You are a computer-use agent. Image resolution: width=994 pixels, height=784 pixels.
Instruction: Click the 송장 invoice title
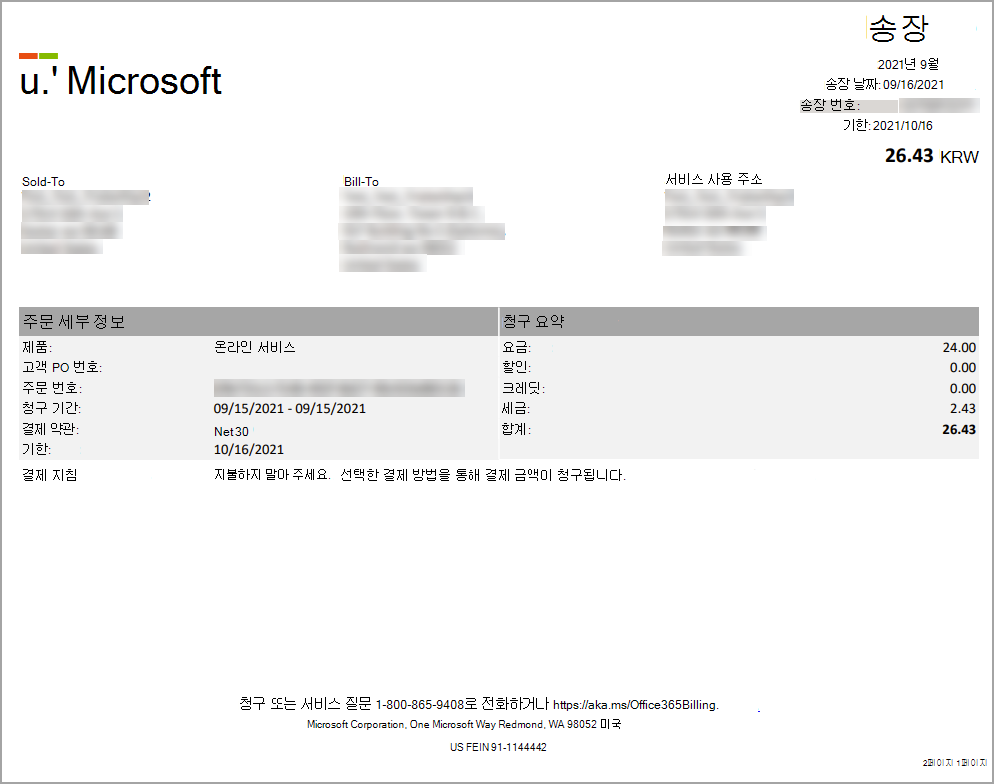click(x=898, y=28)
